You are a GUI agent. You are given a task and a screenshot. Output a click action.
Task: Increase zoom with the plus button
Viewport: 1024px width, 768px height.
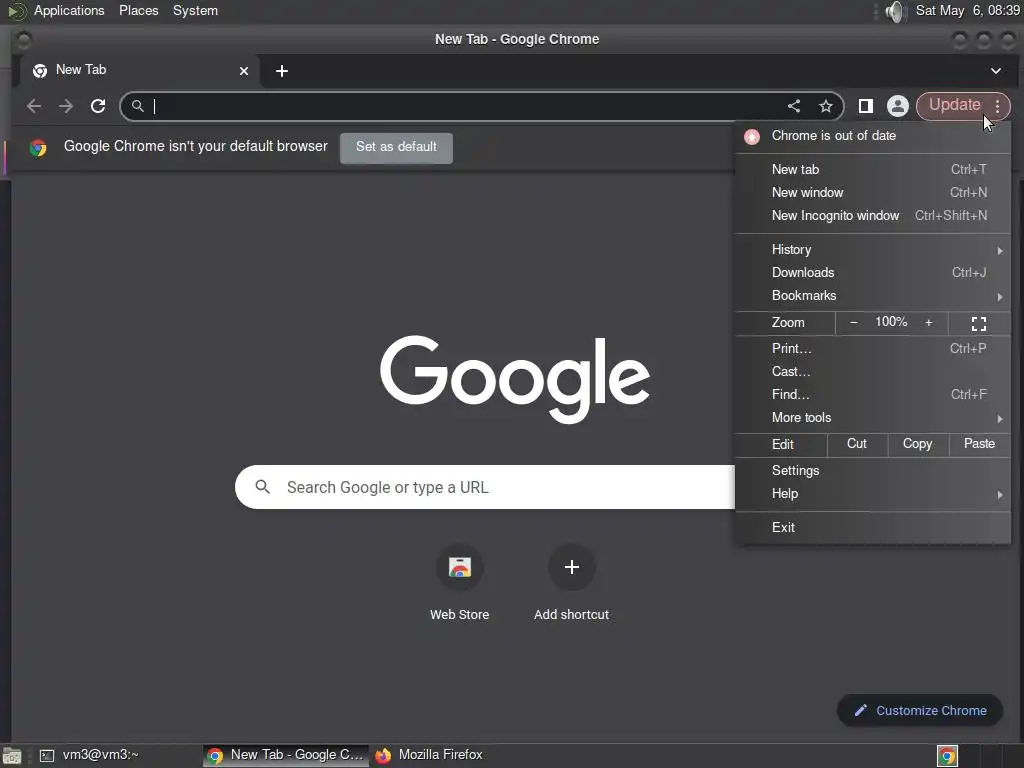929,323
